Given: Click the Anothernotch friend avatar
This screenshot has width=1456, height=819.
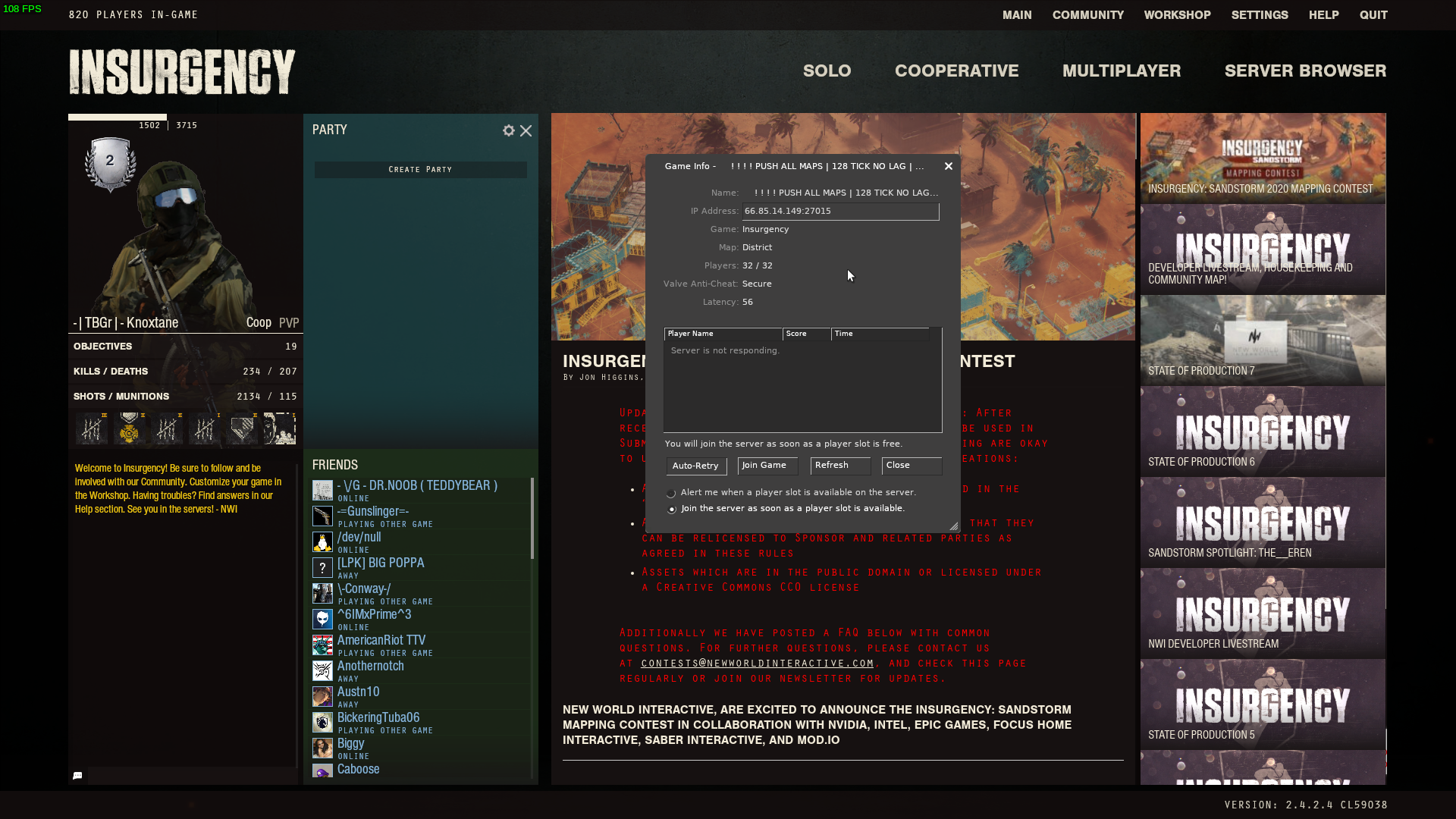Looking at the screenshot, I should (322, 670).
